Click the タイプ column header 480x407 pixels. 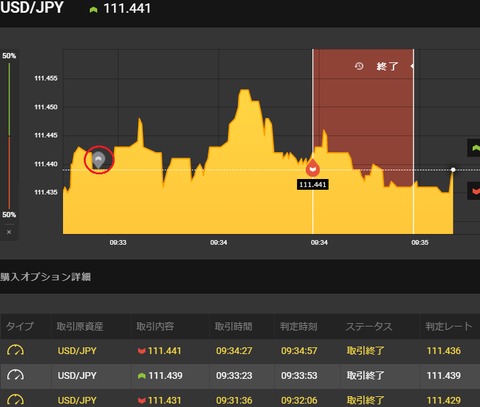tap(20, 326)
